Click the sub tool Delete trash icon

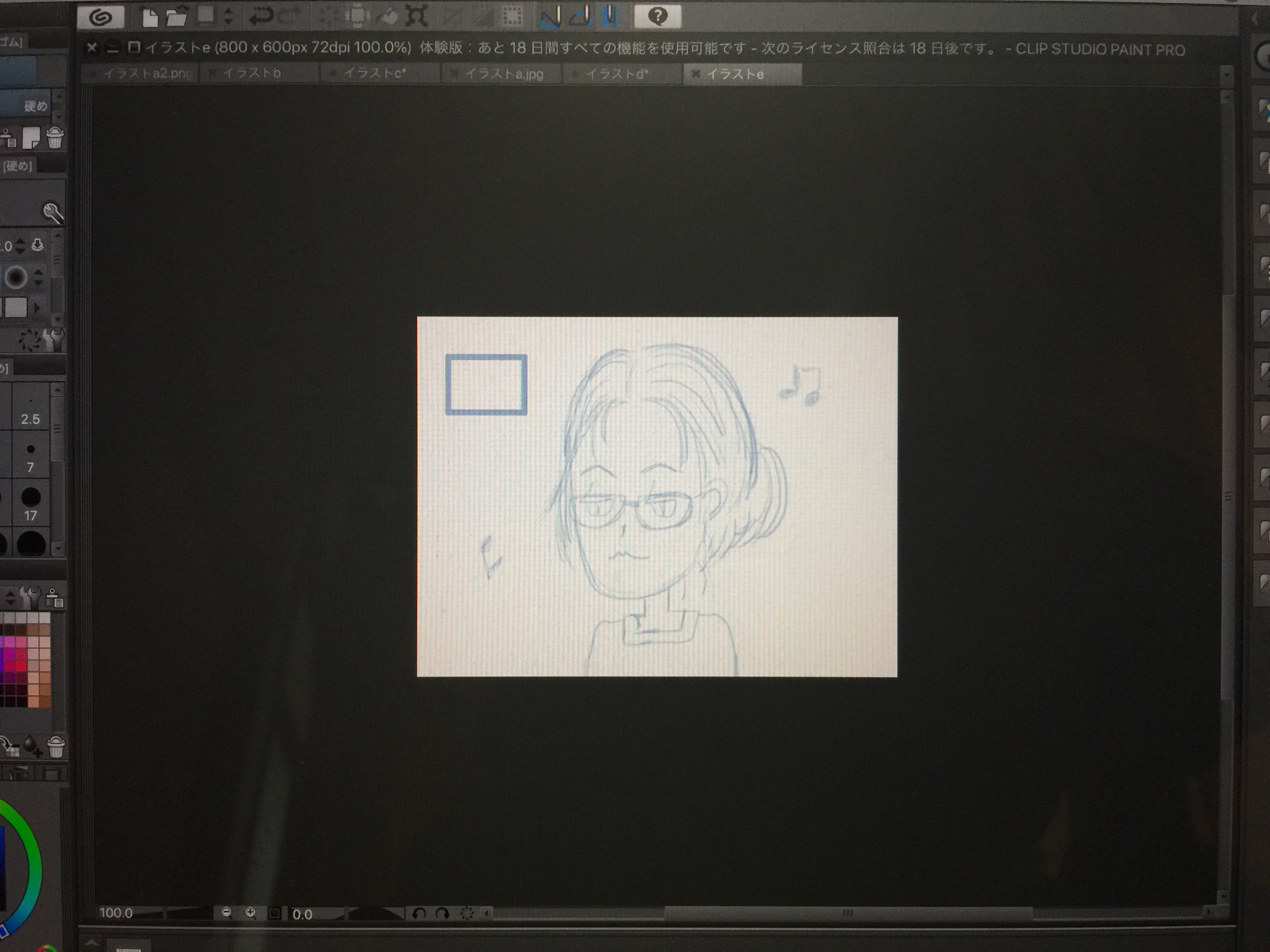click(x=54, y=138)
